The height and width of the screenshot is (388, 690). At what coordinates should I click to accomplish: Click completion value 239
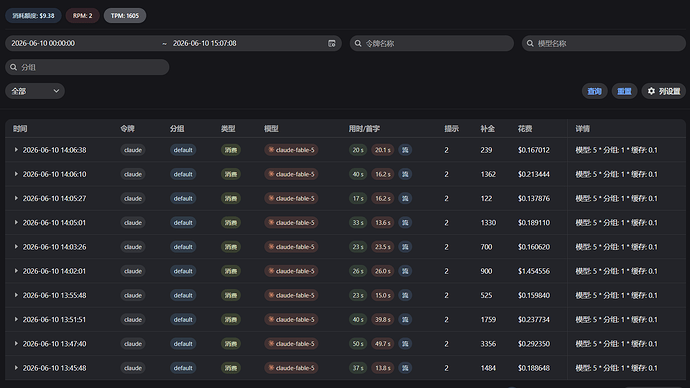click(x=486, y=150)
